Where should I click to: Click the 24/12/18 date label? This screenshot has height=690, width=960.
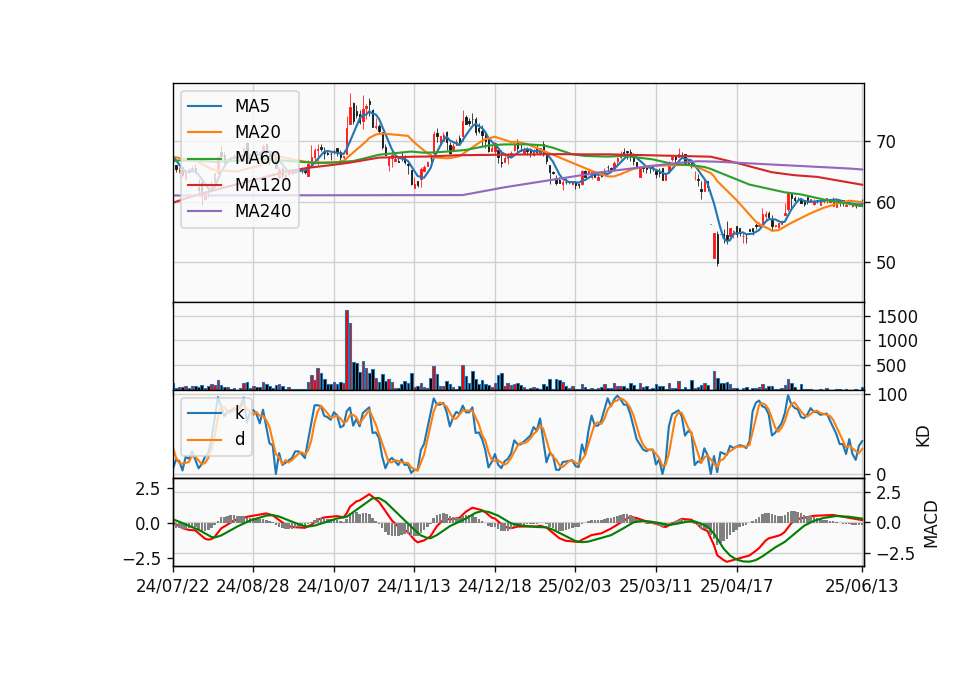point(495,586)
